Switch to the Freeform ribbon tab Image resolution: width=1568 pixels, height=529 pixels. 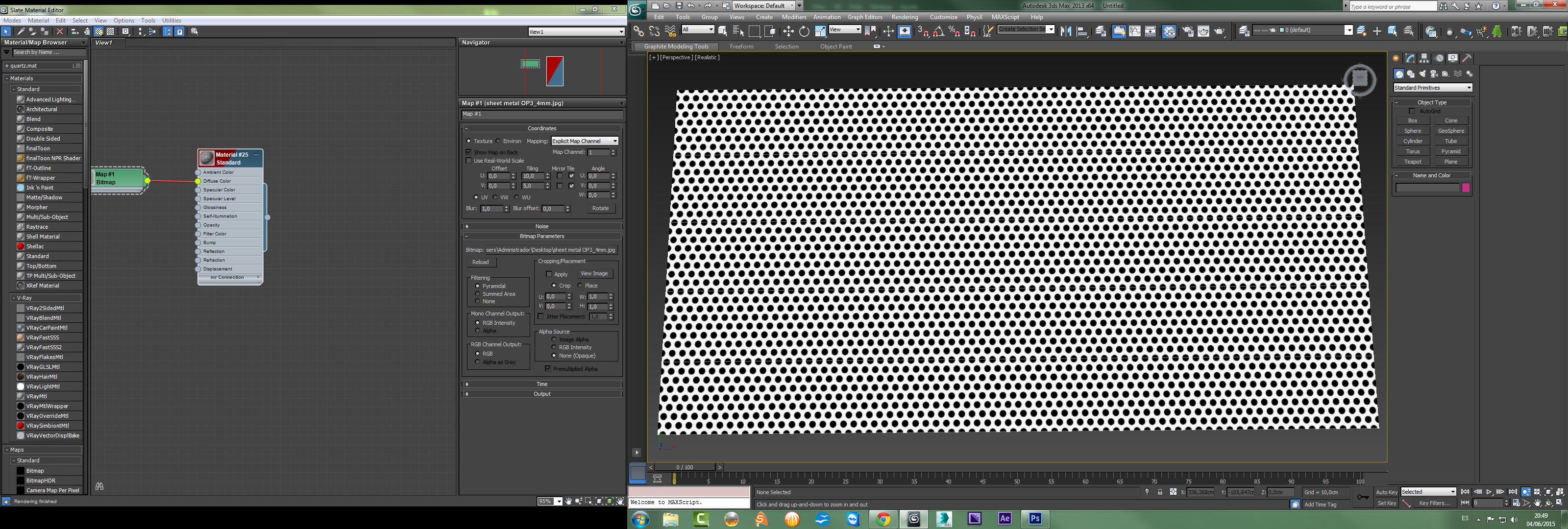741,46
